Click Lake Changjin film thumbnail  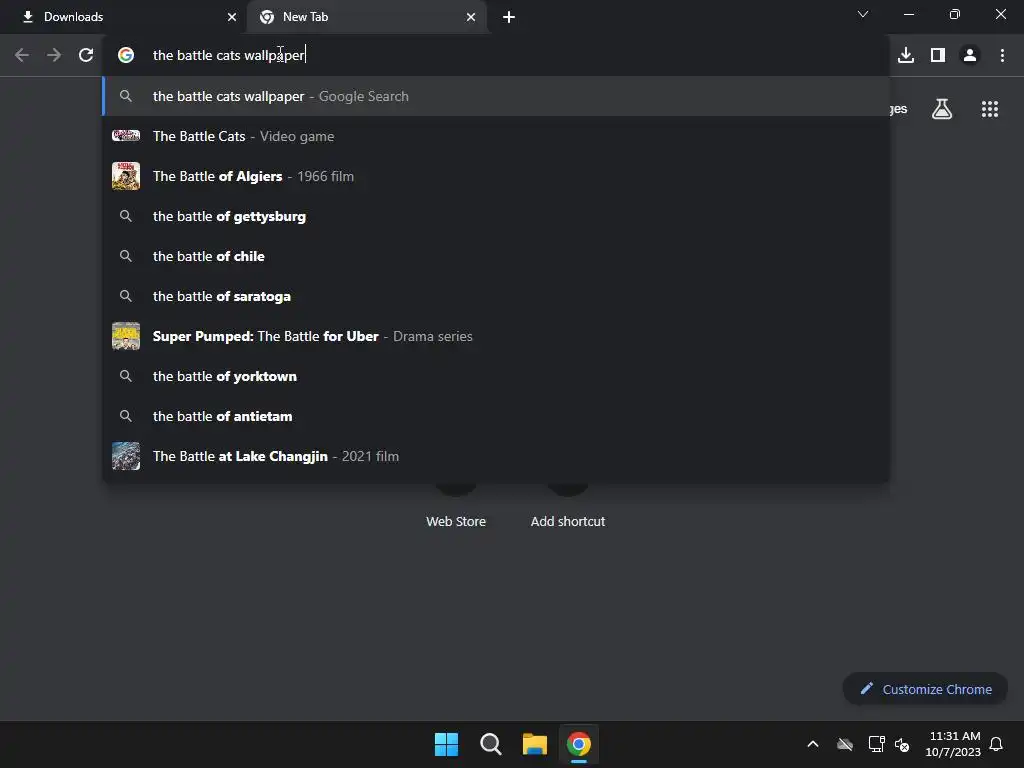tap(126, 456)
